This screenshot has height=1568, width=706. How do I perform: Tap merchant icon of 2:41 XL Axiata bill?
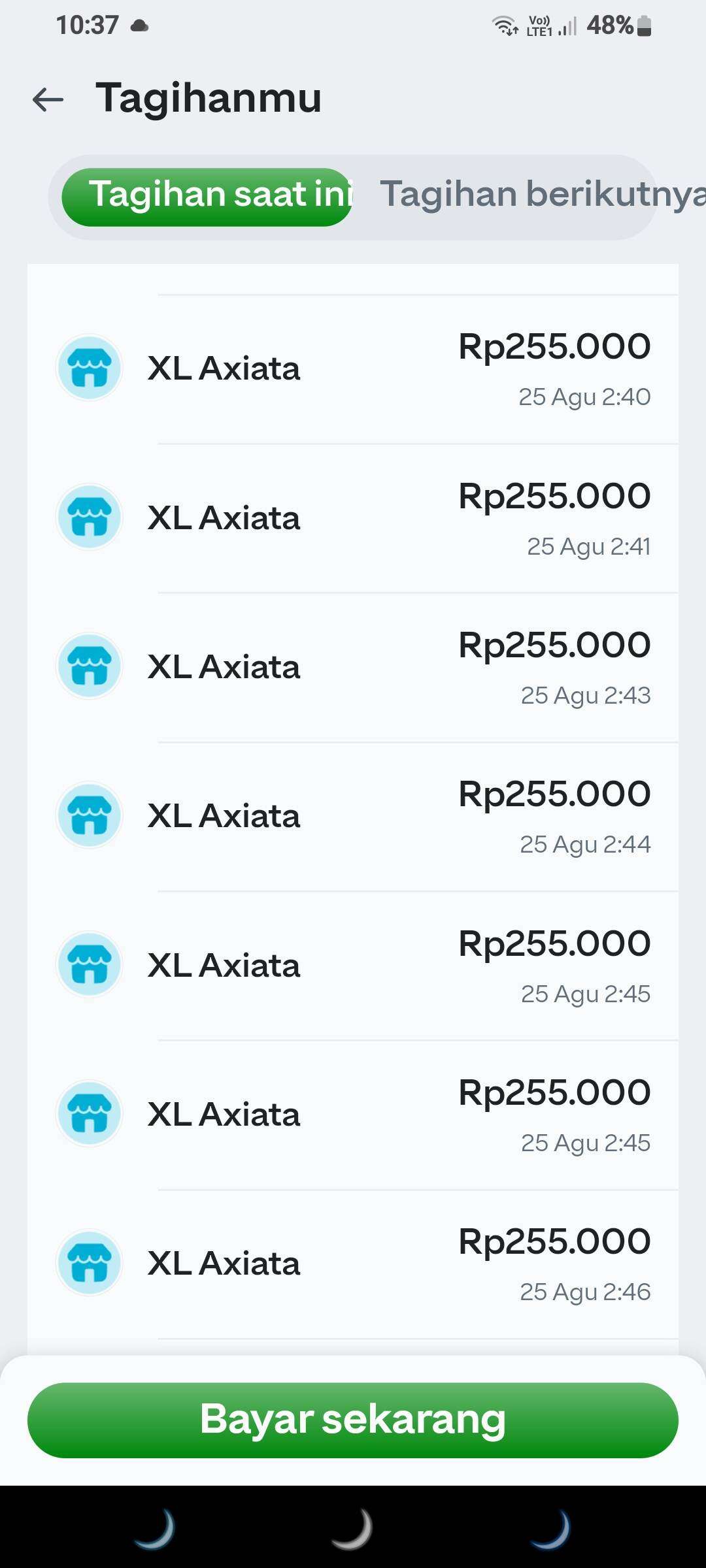coord(89,517)
